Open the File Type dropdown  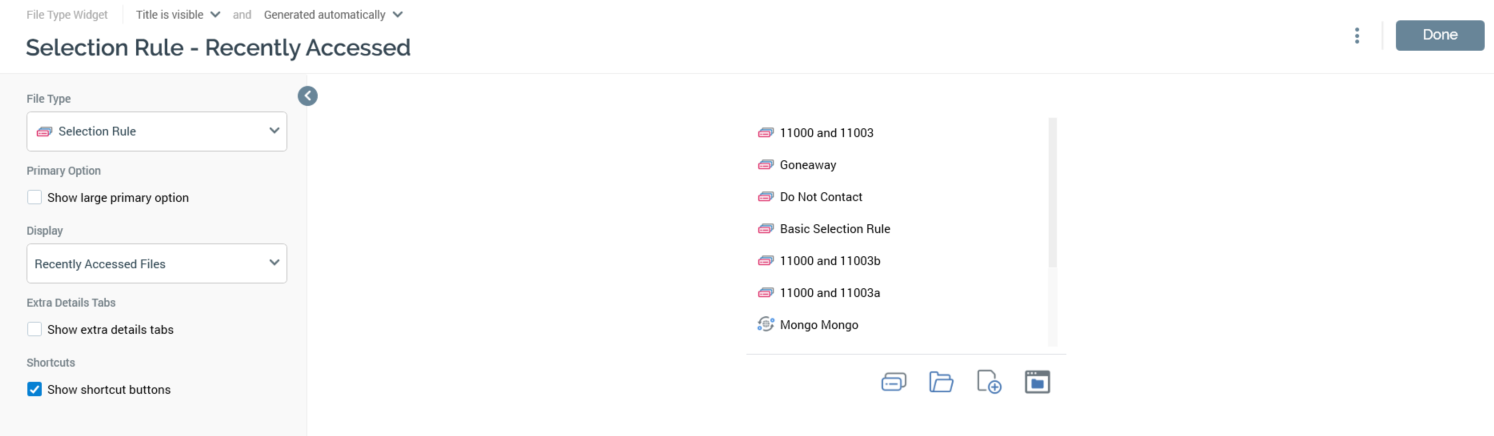point(157,132)
